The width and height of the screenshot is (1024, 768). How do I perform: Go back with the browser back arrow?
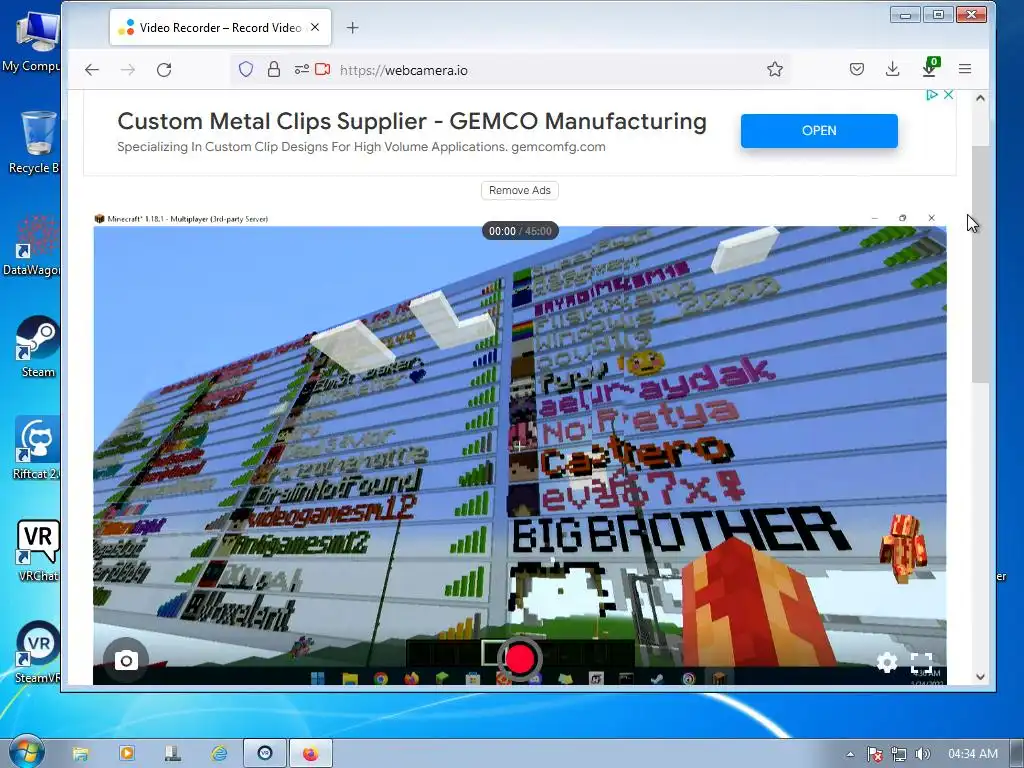tap(92, 70)
